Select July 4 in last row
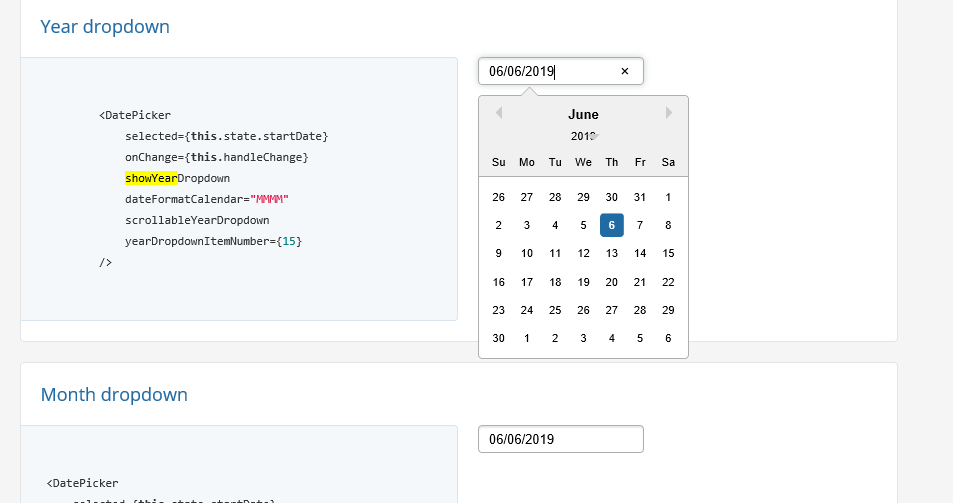Viewport: 953px width, 503px height. [x=611, y=338]
